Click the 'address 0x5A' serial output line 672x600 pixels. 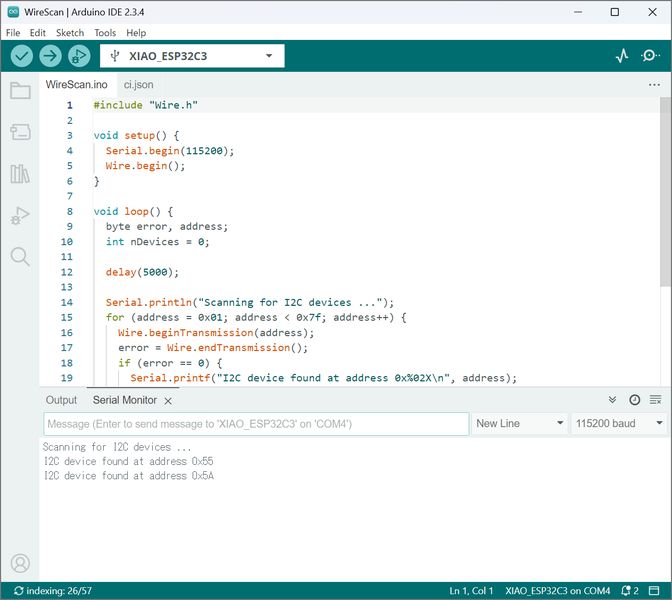(129, 476)
